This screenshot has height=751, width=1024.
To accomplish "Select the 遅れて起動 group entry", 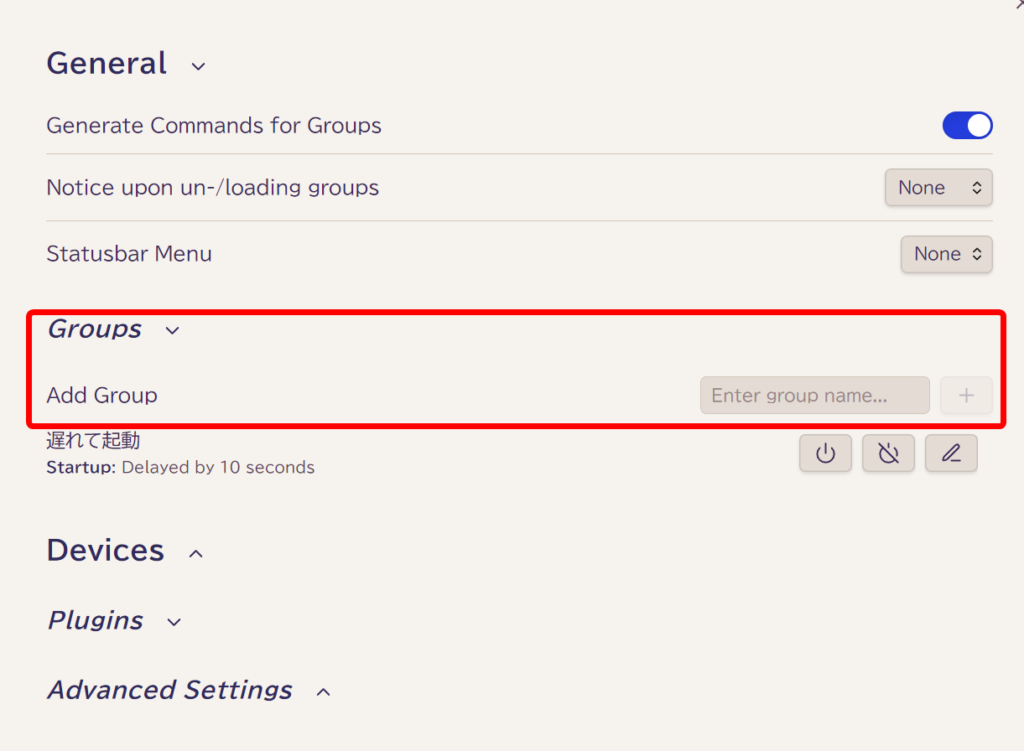I will 93,441.
